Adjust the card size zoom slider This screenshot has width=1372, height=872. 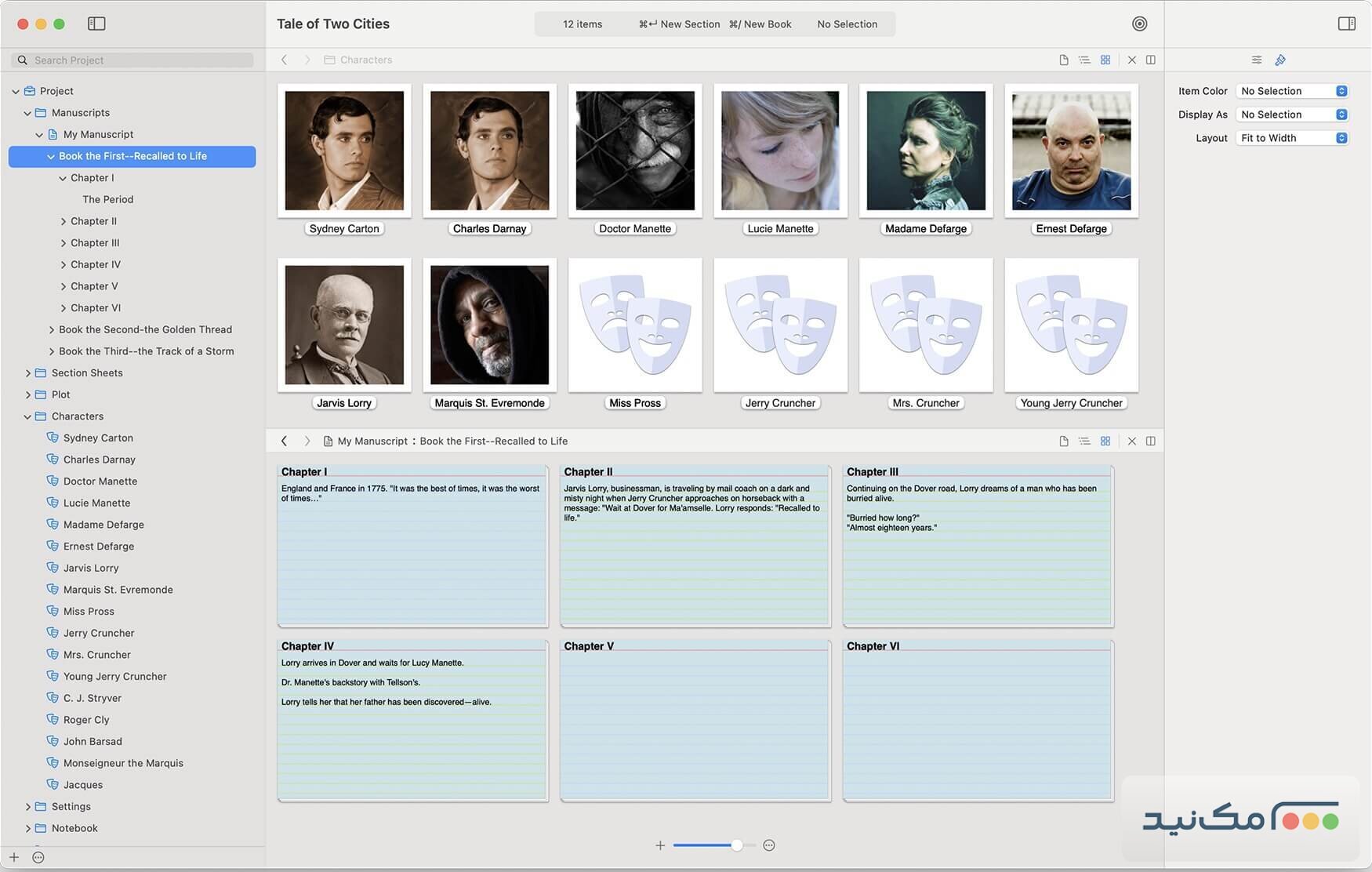click(x=736, y=845)
